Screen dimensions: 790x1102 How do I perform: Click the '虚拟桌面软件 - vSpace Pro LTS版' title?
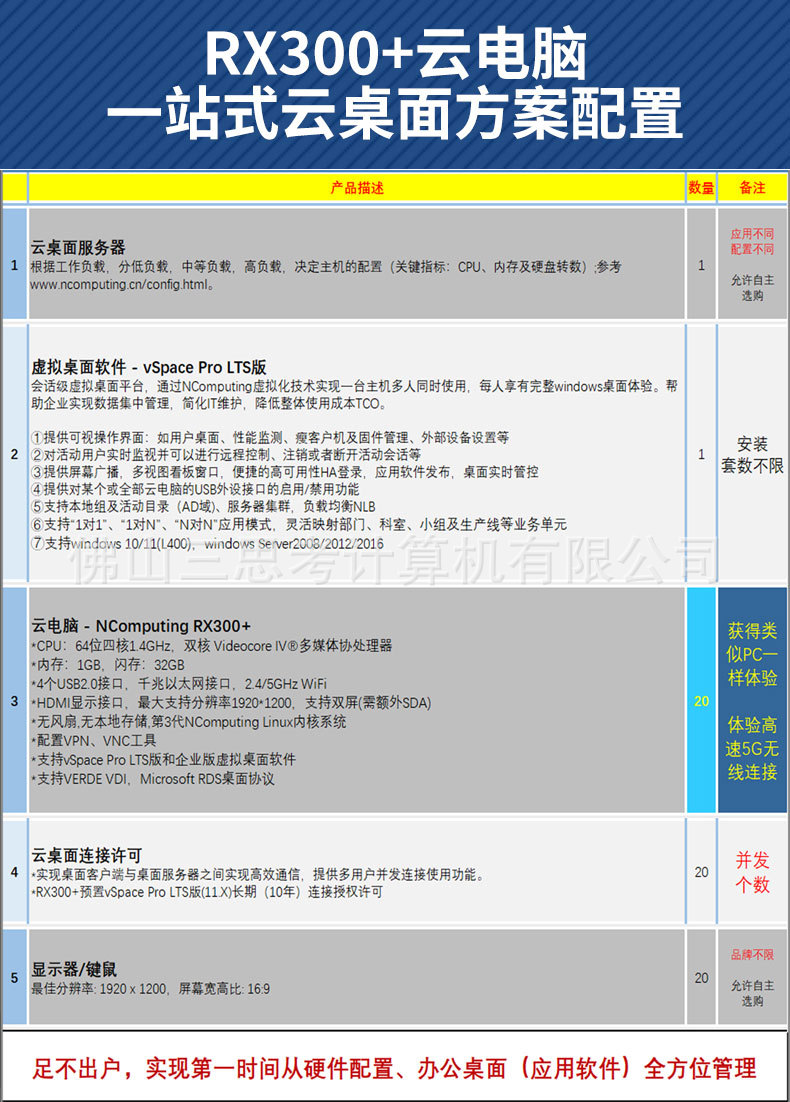click(148, 367)
